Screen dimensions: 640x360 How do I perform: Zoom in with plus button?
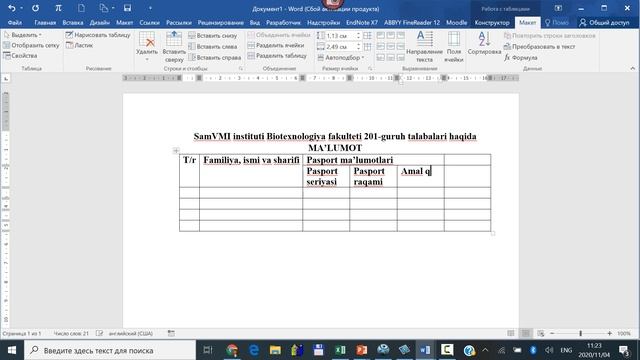click(x=609, y=333)
